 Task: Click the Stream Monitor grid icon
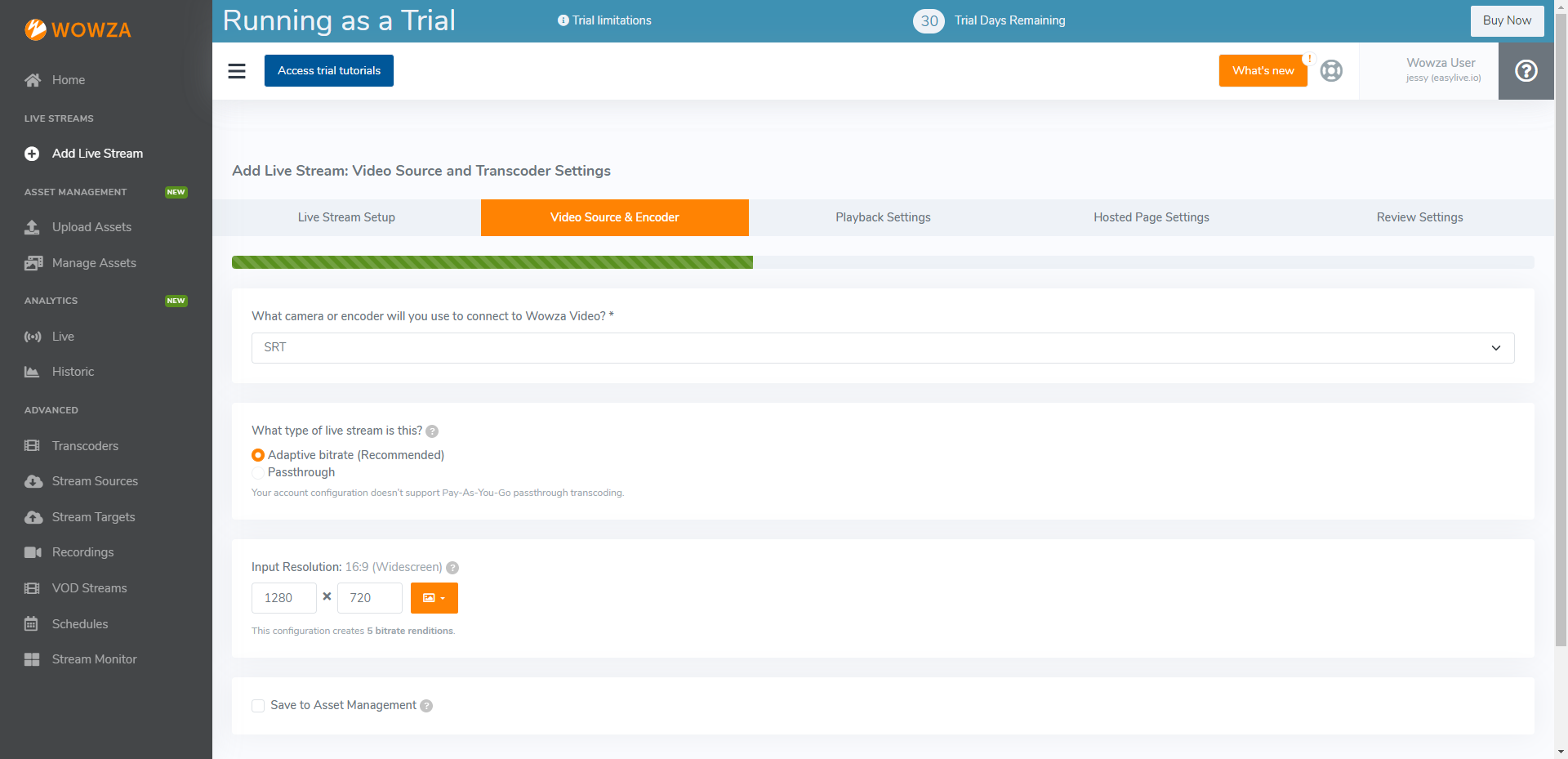point(32,659)
